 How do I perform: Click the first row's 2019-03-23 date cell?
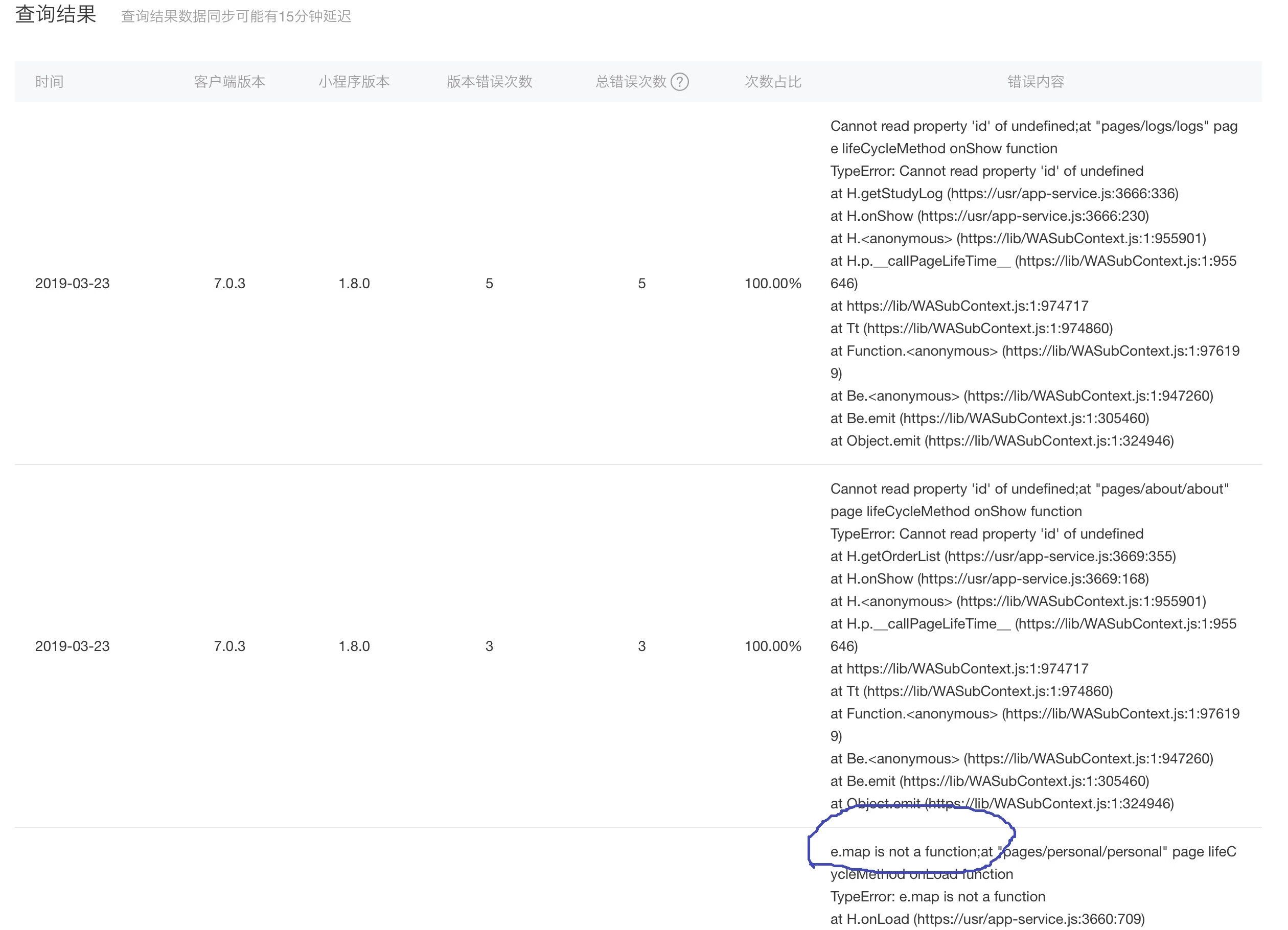tap(72, 283)
